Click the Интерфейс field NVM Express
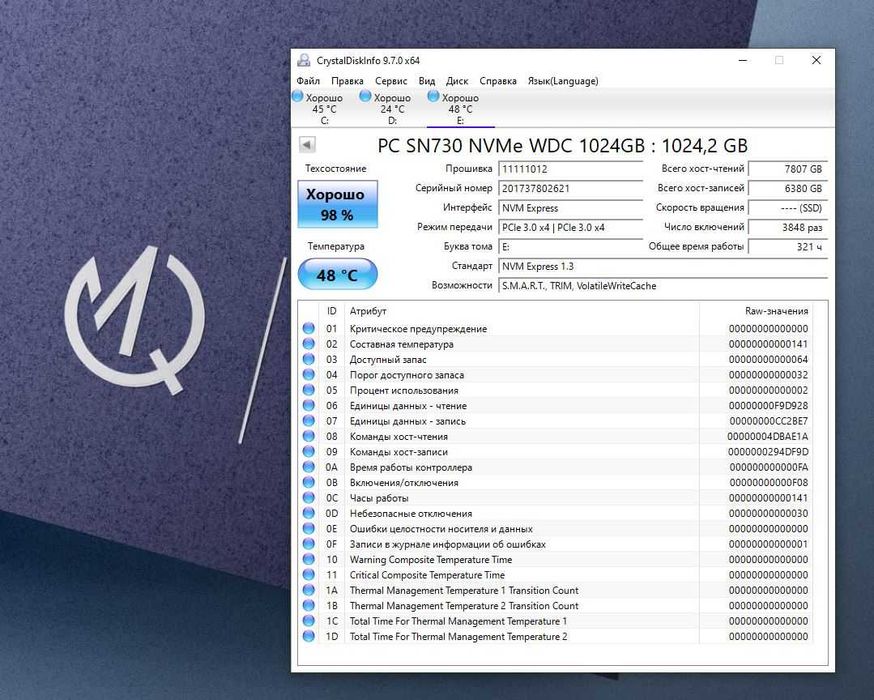Viewport: 874px width, 700px height. click(x=571, y=208)
